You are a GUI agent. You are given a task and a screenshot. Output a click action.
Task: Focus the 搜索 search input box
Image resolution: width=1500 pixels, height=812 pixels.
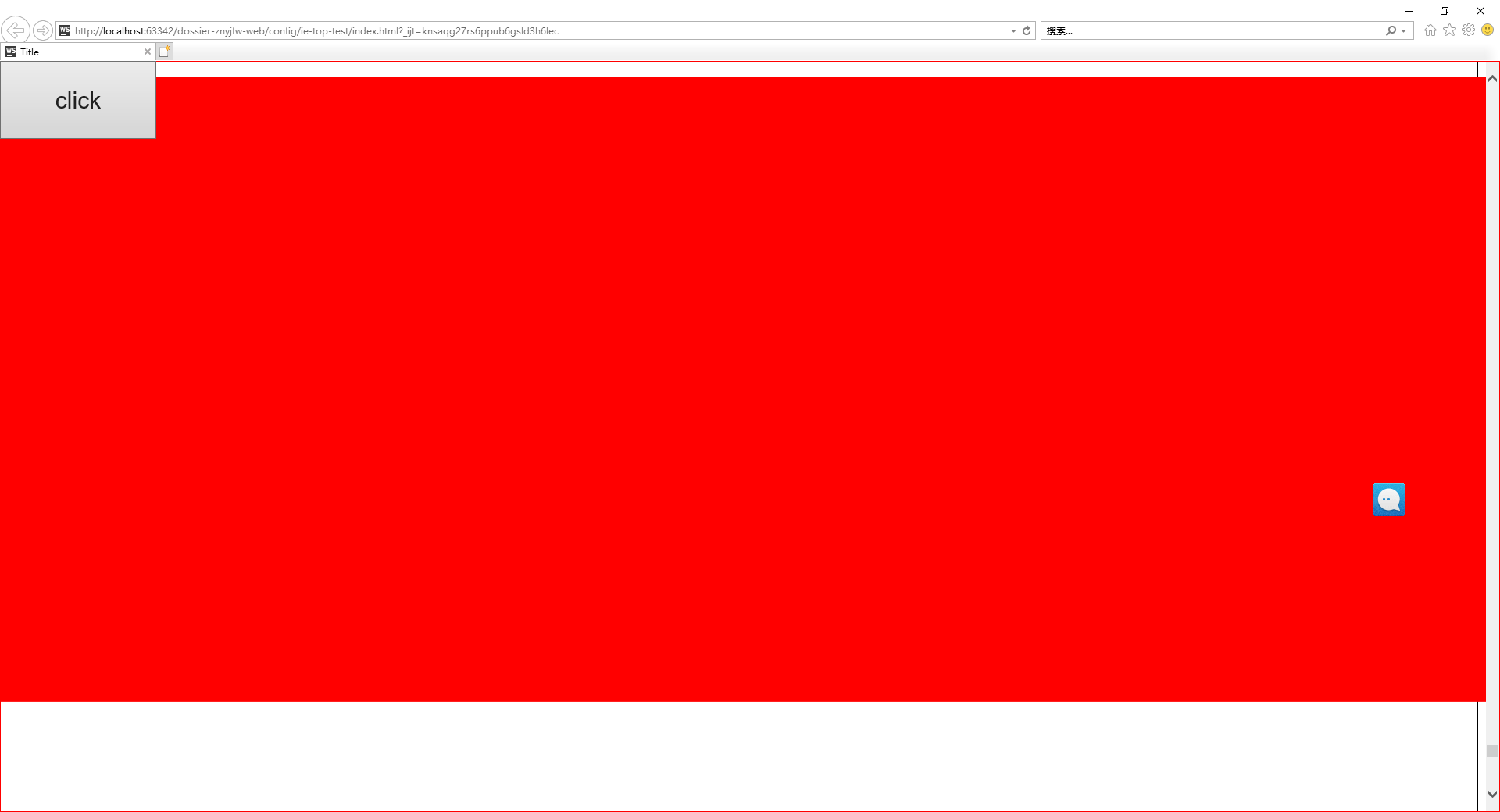(1211, 31)
